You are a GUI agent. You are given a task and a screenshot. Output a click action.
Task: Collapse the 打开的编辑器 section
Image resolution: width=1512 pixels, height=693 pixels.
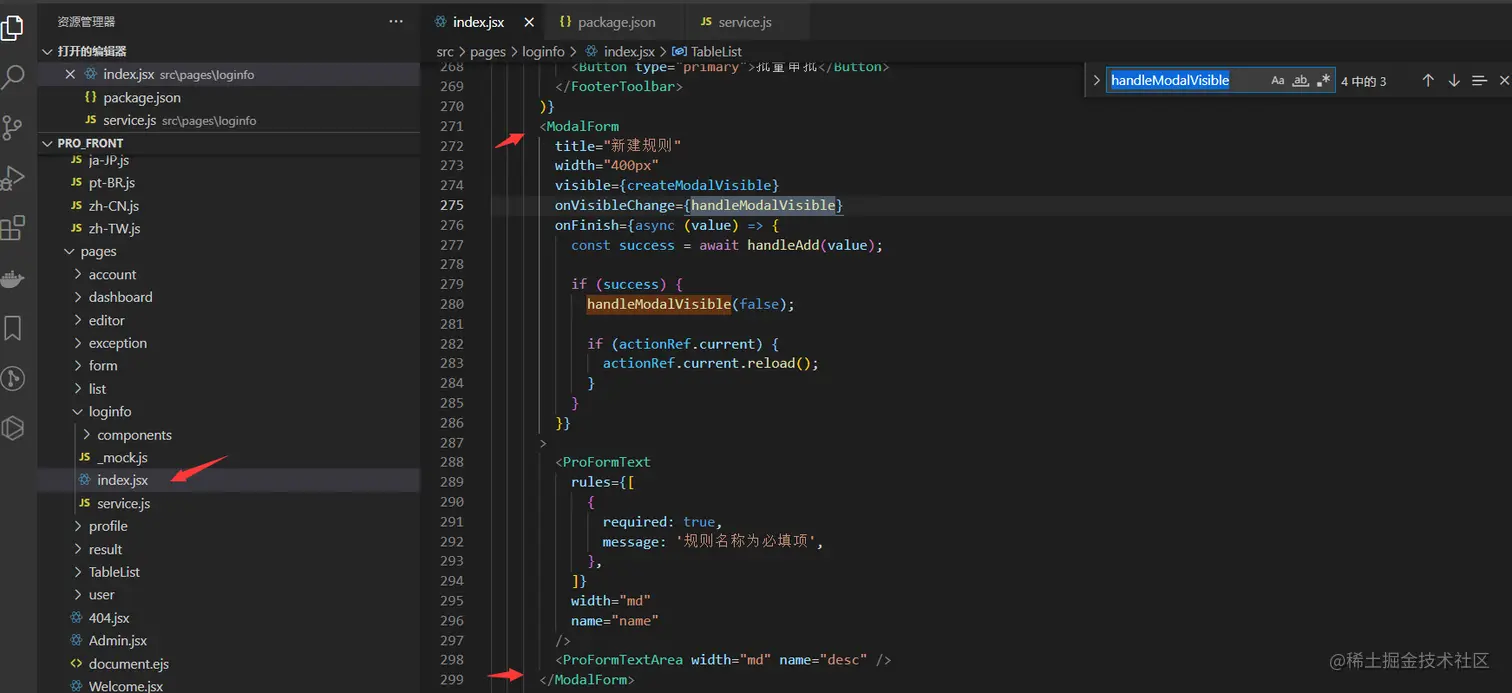[x=47, y=51]
